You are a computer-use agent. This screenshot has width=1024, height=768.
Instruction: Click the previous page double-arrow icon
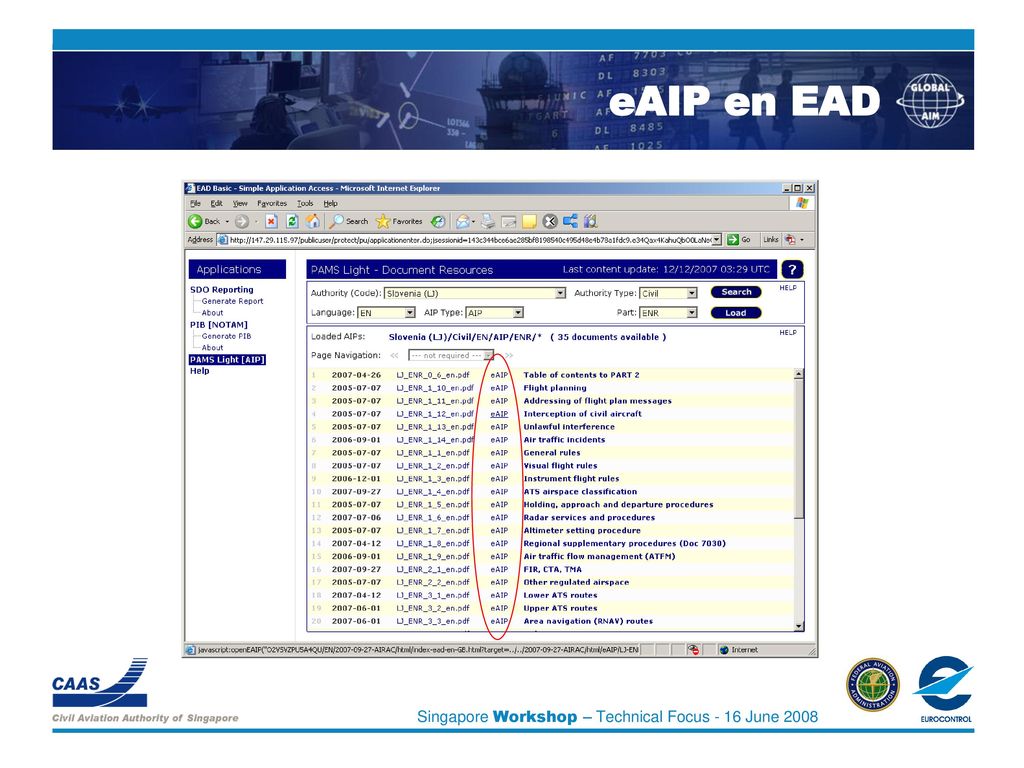pyautogui.click(x=394, y=355)
